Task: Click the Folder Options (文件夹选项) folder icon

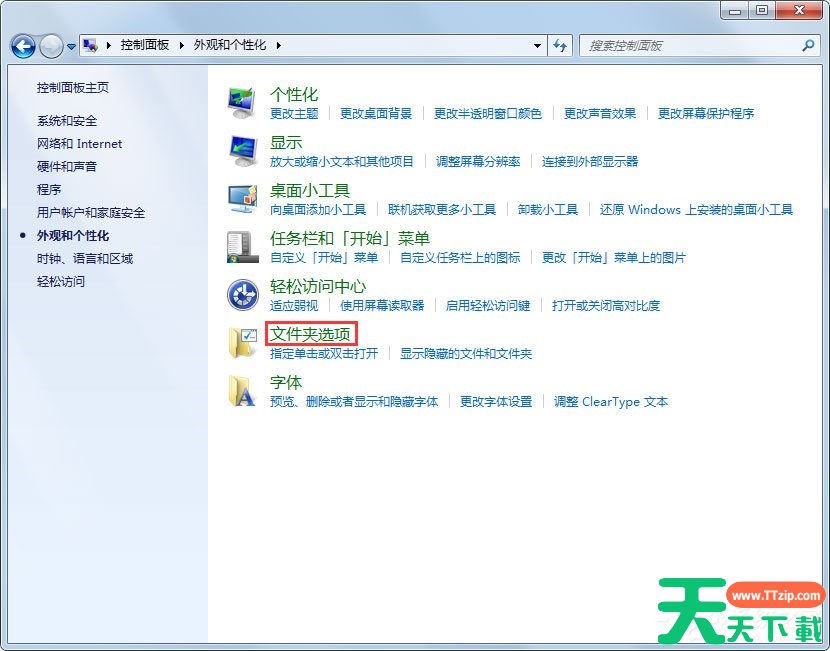Action: coord(242,342)
